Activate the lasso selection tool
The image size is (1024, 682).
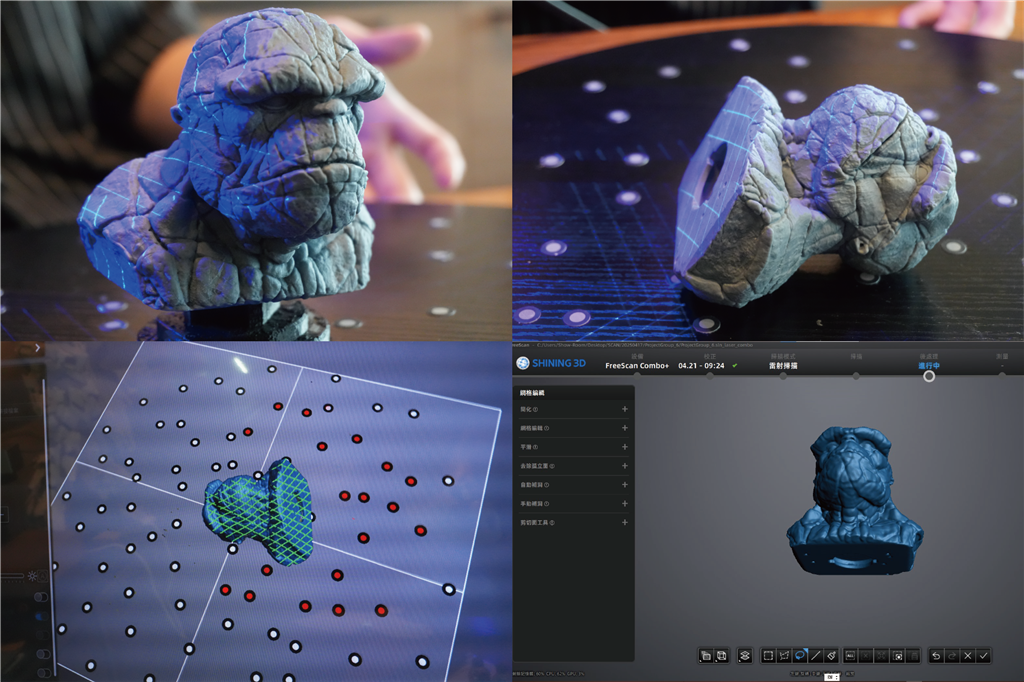(x=800, y=655)
